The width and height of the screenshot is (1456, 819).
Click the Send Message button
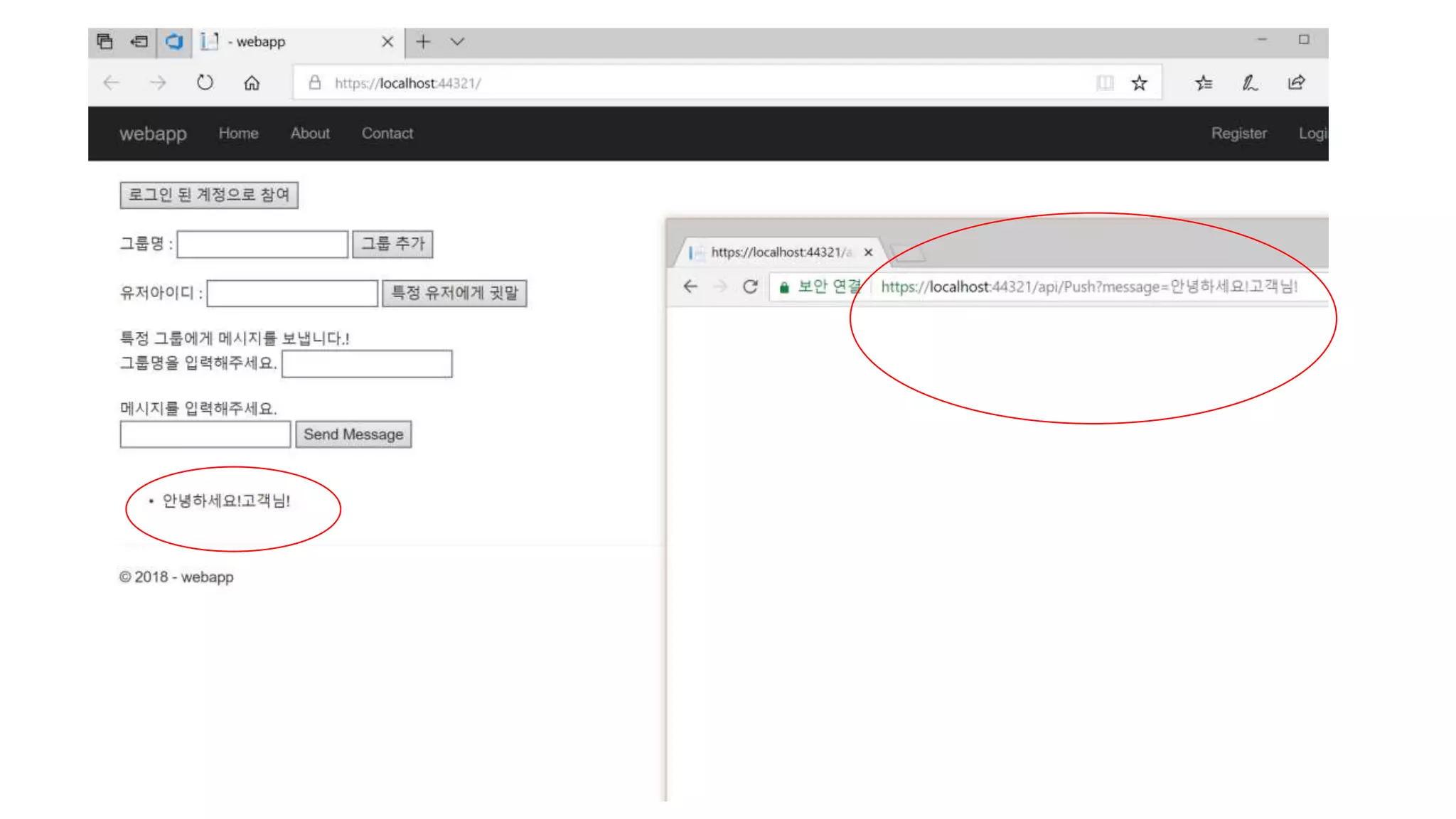(x=353, y=434)
